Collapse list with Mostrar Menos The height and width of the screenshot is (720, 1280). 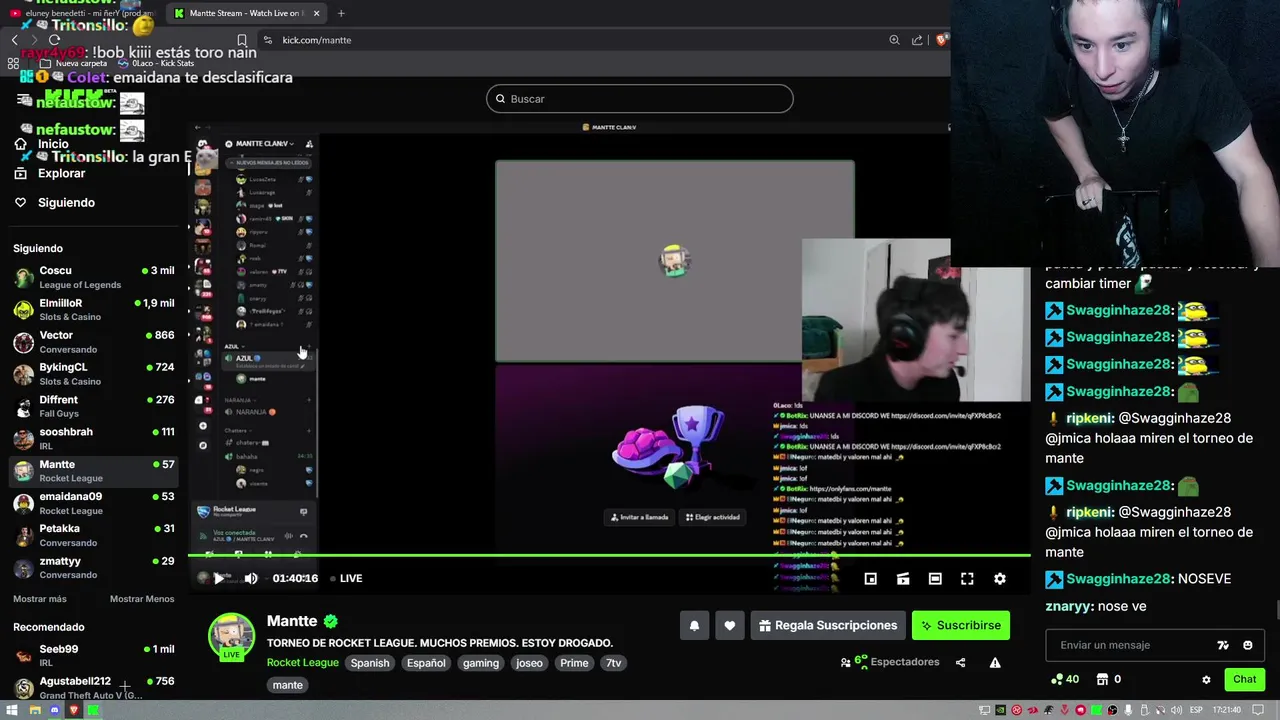tap(142, 599)
